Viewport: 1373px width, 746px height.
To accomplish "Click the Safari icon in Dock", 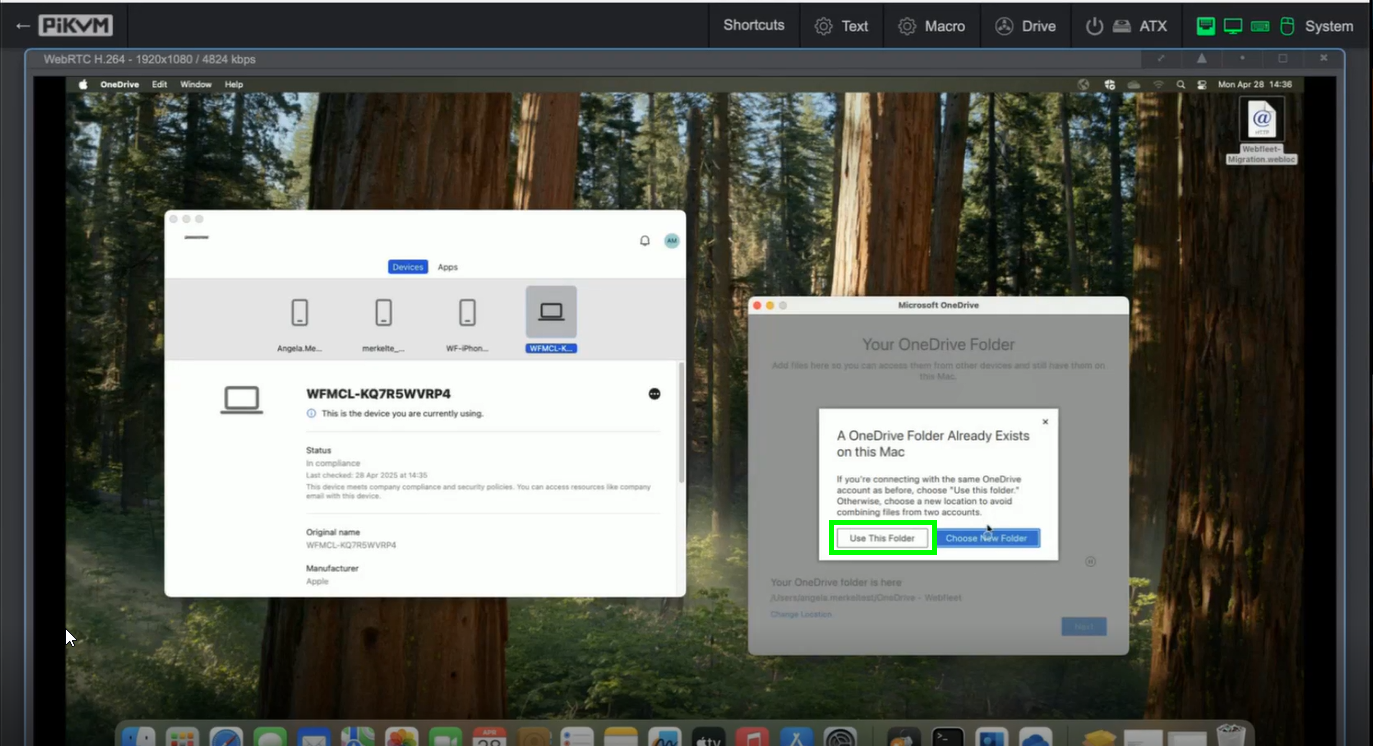I will pos(226,737).
